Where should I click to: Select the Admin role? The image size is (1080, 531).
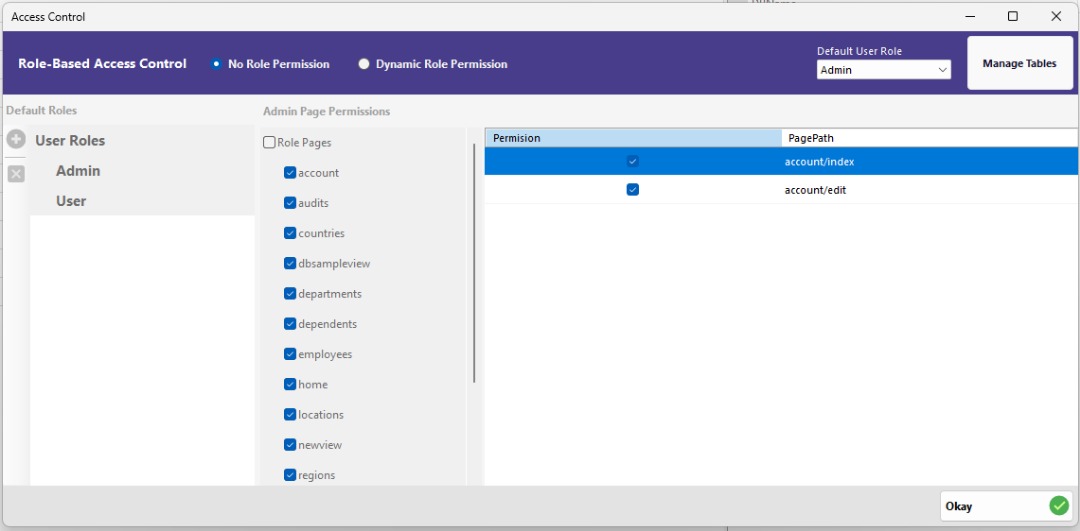[x=78, y=171]
